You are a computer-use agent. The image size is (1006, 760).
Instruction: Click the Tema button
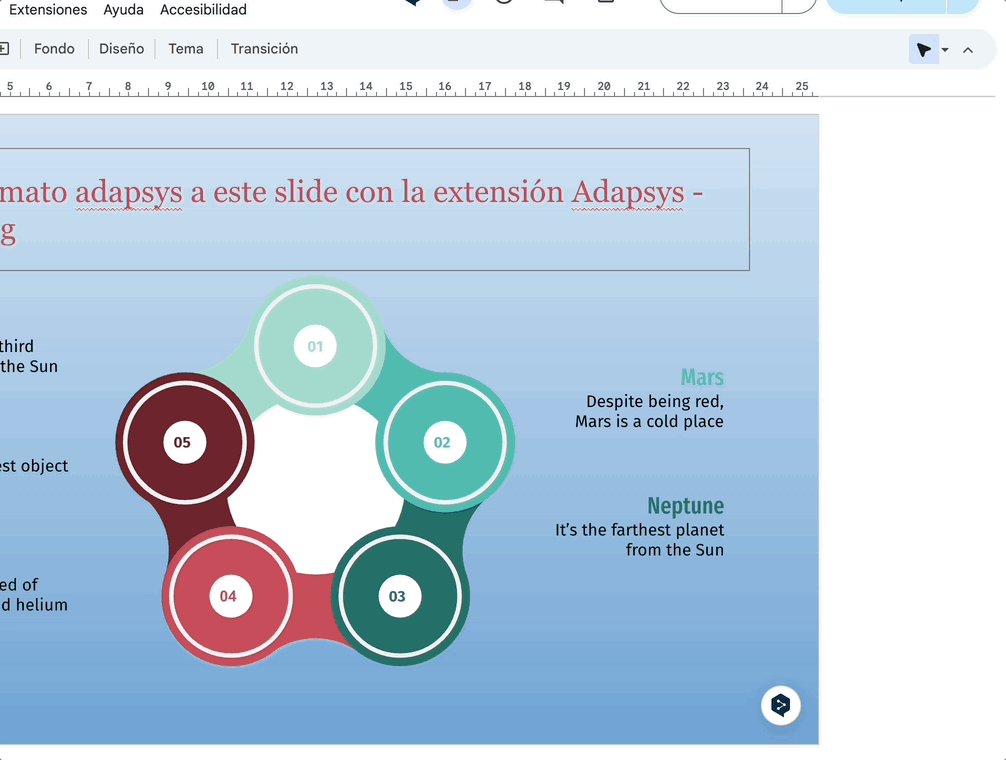coord(185,49)
